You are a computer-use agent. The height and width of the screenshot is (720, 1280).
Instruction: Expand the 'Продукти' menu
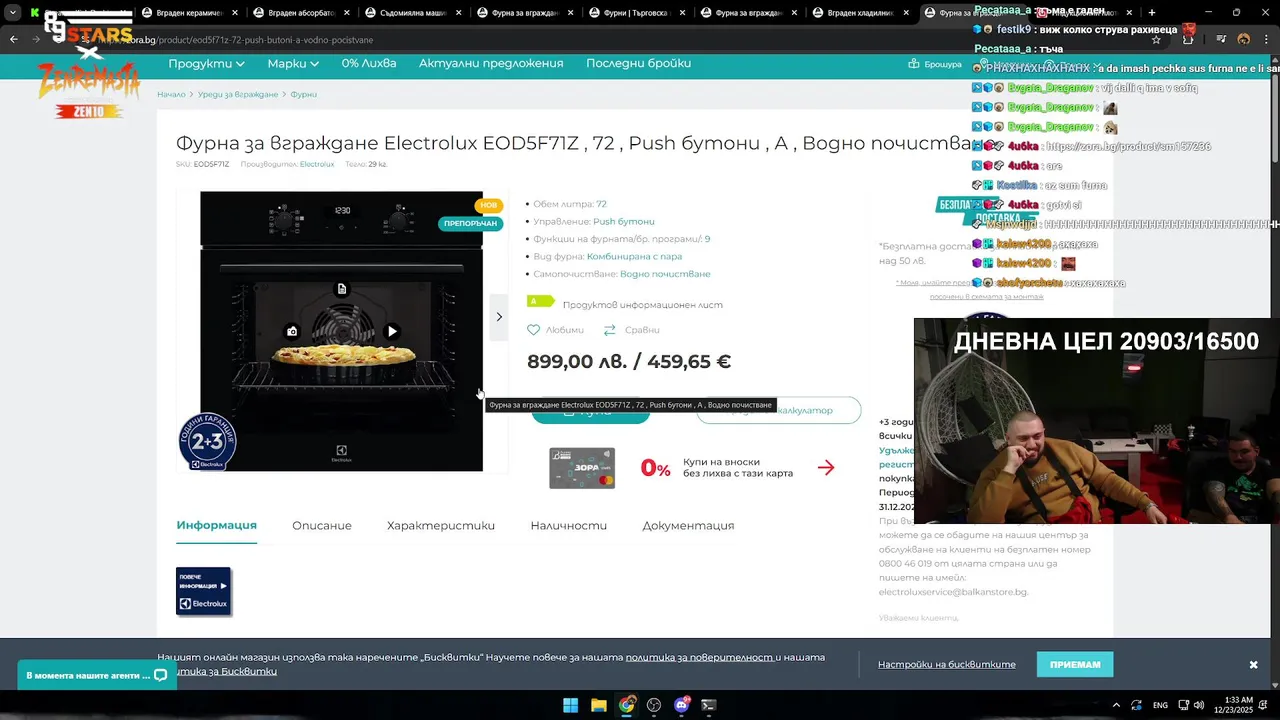pyautogui.click(x=206, y=63)
